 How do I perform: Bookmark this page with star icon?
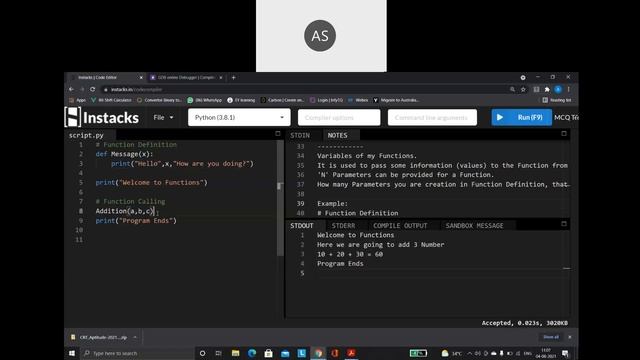[x=523, y=89]
